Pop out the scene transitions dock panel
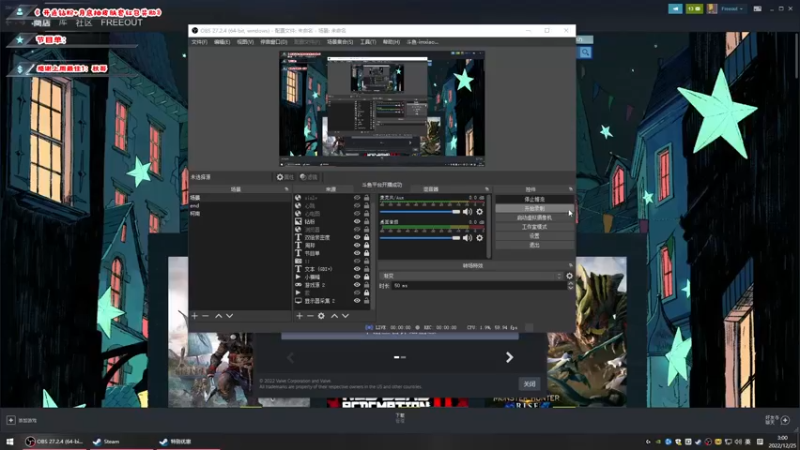800x450 pixels. pos(570,265)
